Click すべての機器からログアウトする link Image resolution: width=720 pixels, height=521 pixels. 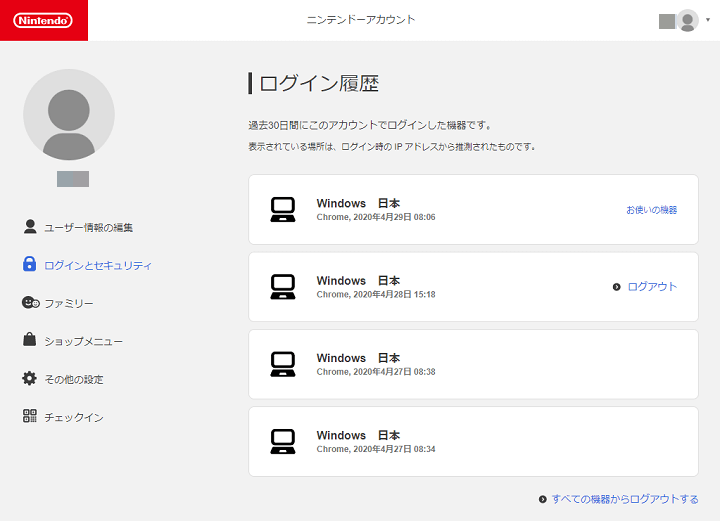coord(625,499)
